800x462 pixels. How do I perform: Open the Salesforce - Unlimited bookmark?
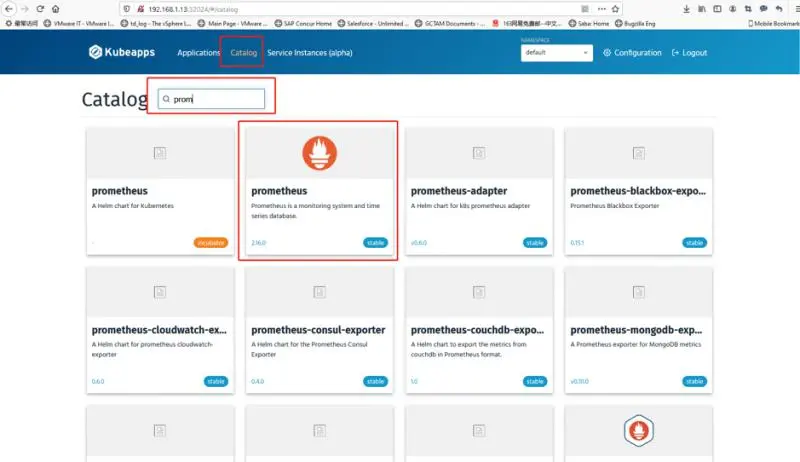[x=373, y=23]
